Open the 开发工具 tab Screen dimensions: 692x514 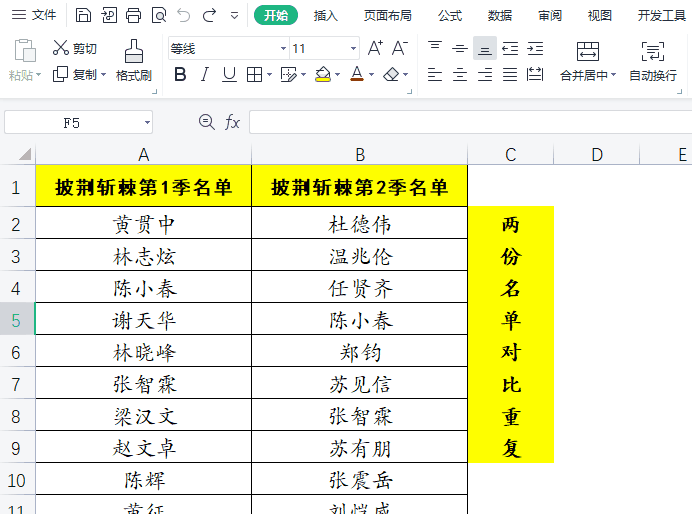[x=662, y=15]
